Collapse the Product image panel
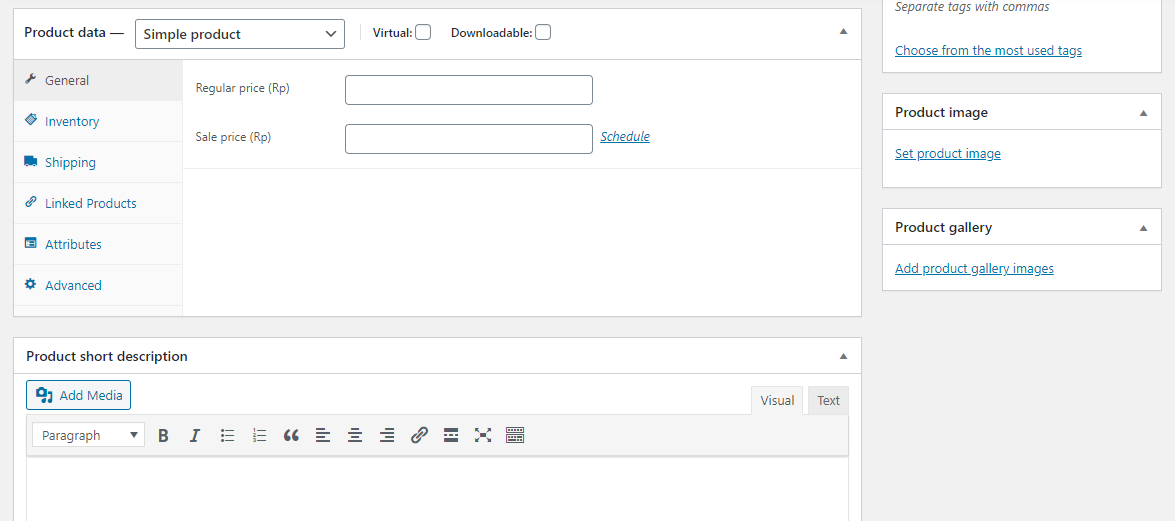The width and height of the screenshot is (1175, 521). [1143, 113]
